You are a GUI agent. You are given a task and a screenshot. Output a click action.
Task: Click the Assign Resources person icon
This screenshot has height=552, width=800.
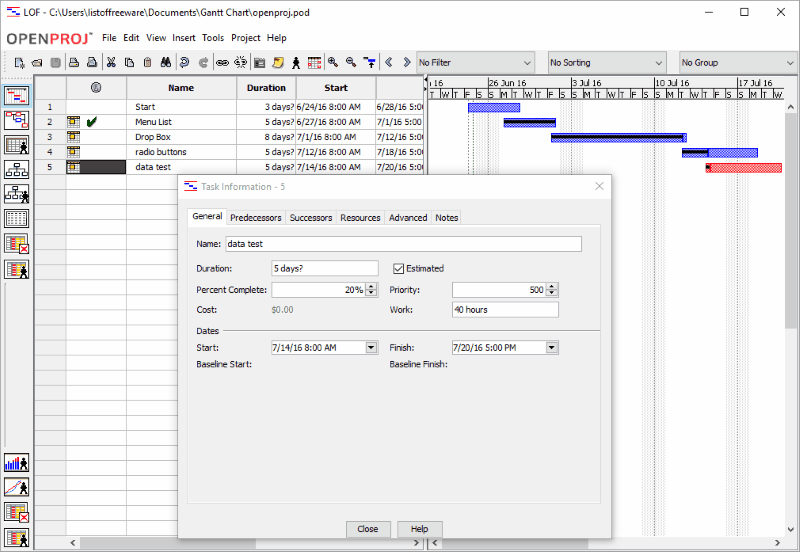296,63
